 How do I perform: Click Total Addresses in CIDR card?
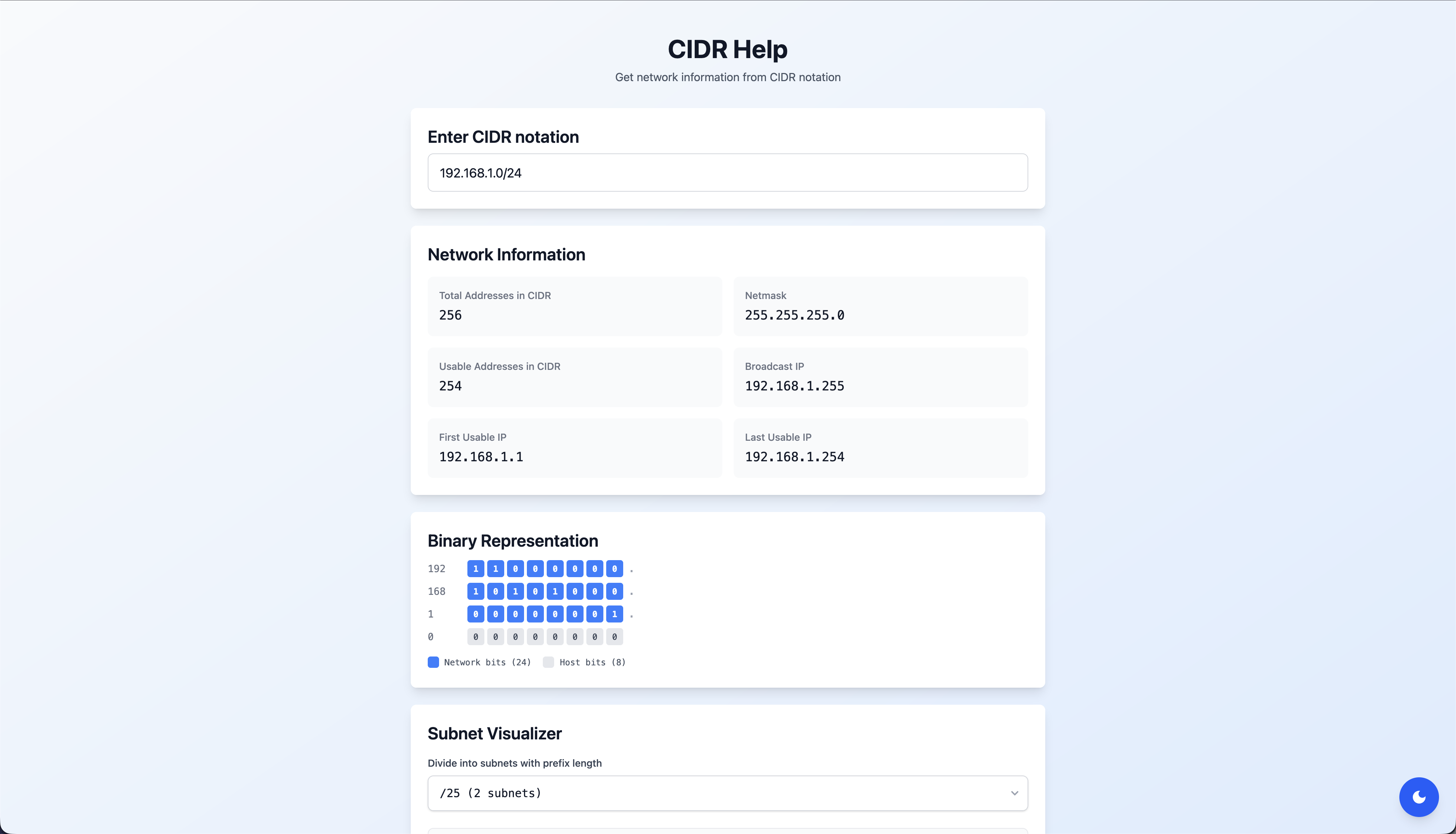pos(574,306)
